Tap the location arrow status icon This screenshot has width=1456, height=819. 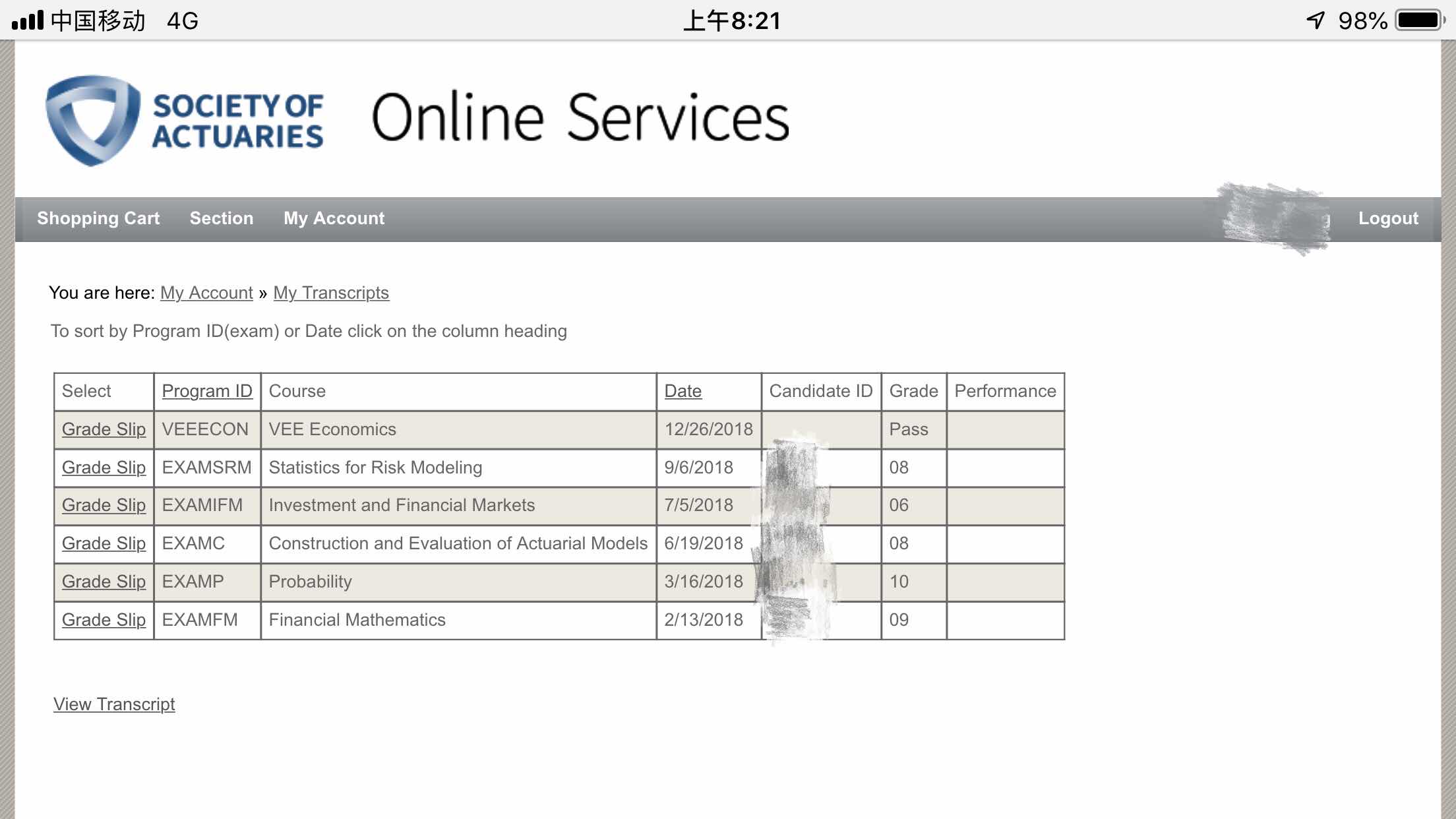click(x=1316, y=20)
